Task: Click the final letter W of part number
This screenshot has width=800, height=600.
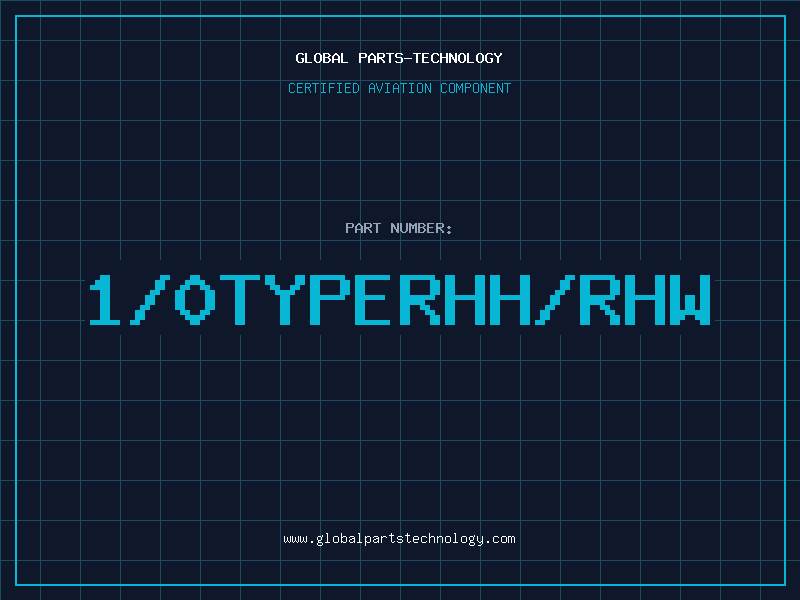Action: click(x=690, y=300)
